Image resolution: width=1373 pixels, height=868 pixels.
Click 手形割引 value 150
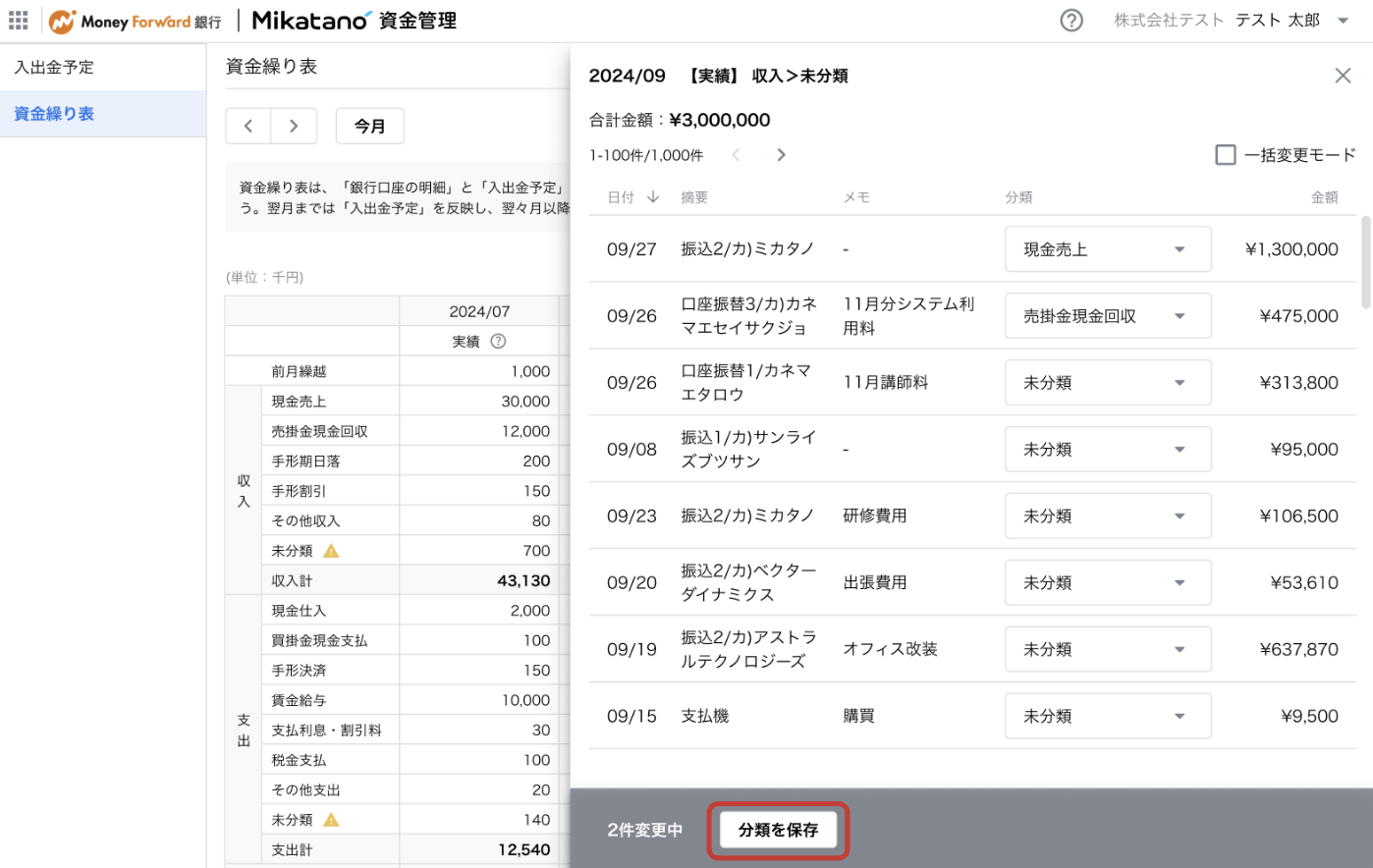pyautogui.click(x=536, y=491)
